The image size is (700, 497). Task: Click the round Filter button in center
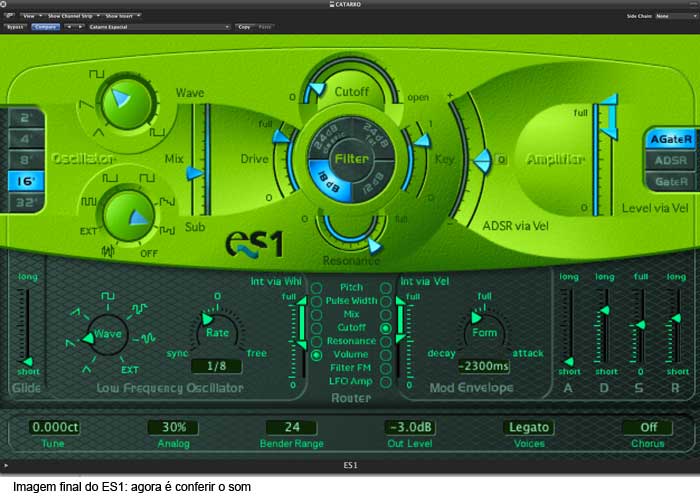pyautogui.click(x=352, y=159)
